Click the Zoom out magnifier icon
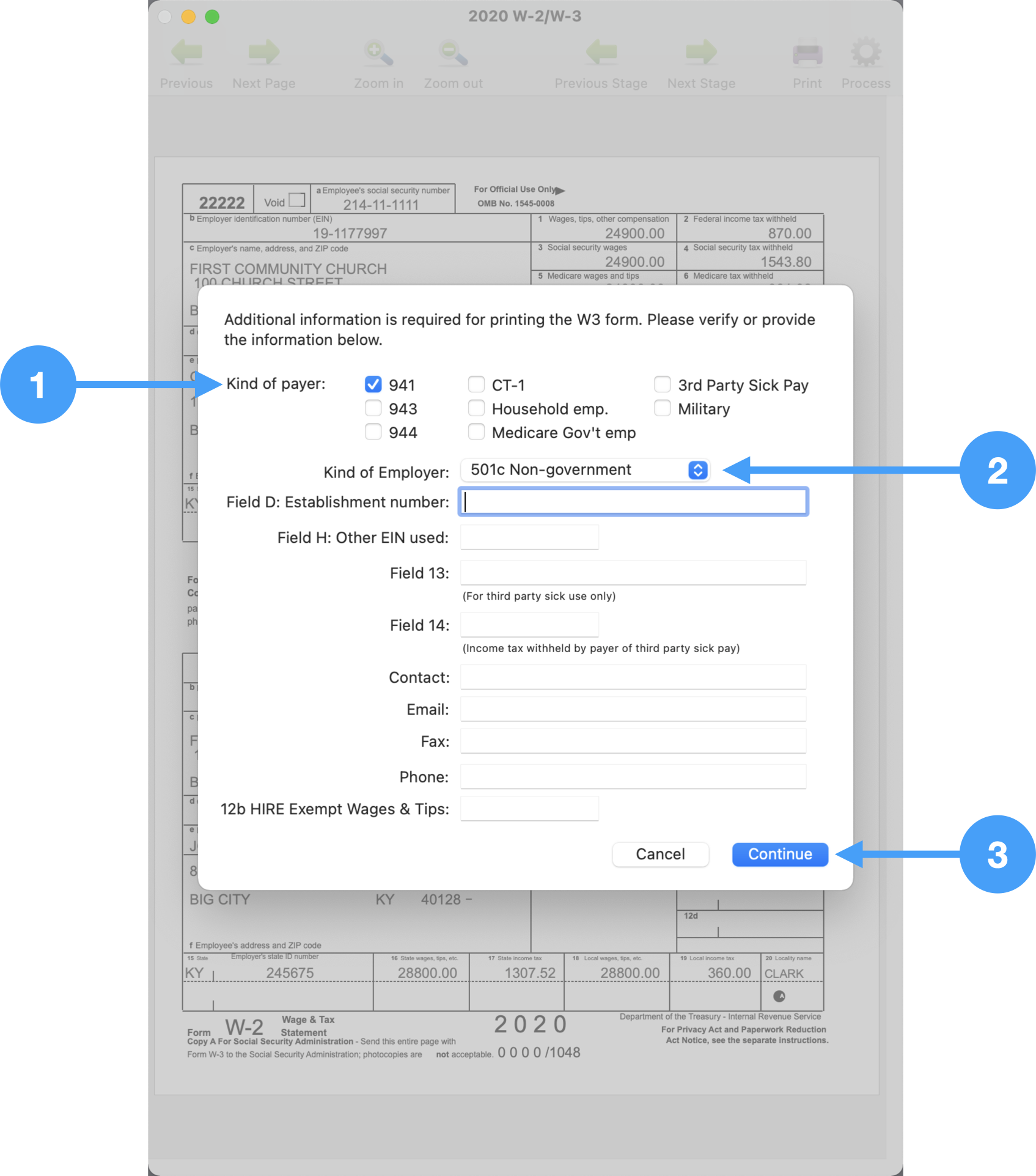Screen dimensions: 1036x1176 pos(453,53)
